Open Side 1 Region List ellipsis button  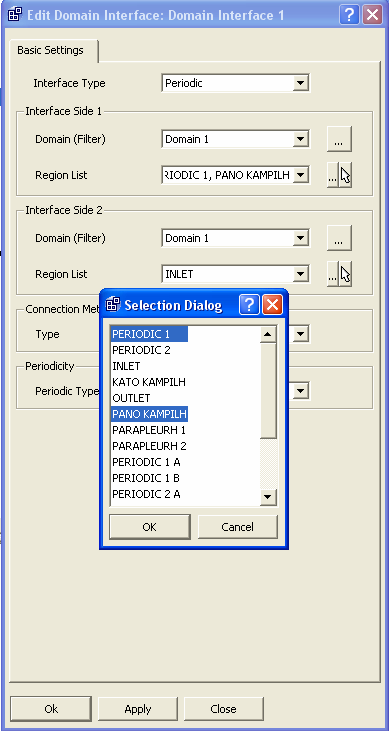pos(333,175)
